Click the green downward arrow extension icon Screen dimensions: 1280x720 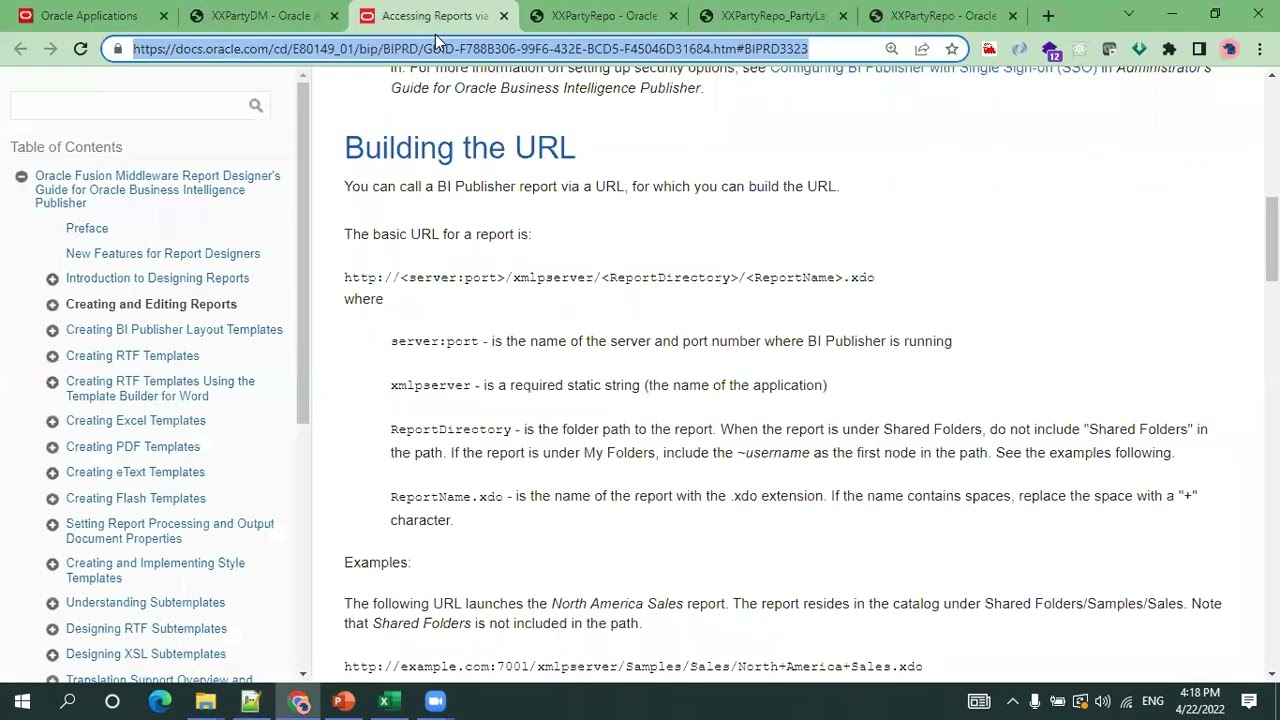coord(1139,49)
